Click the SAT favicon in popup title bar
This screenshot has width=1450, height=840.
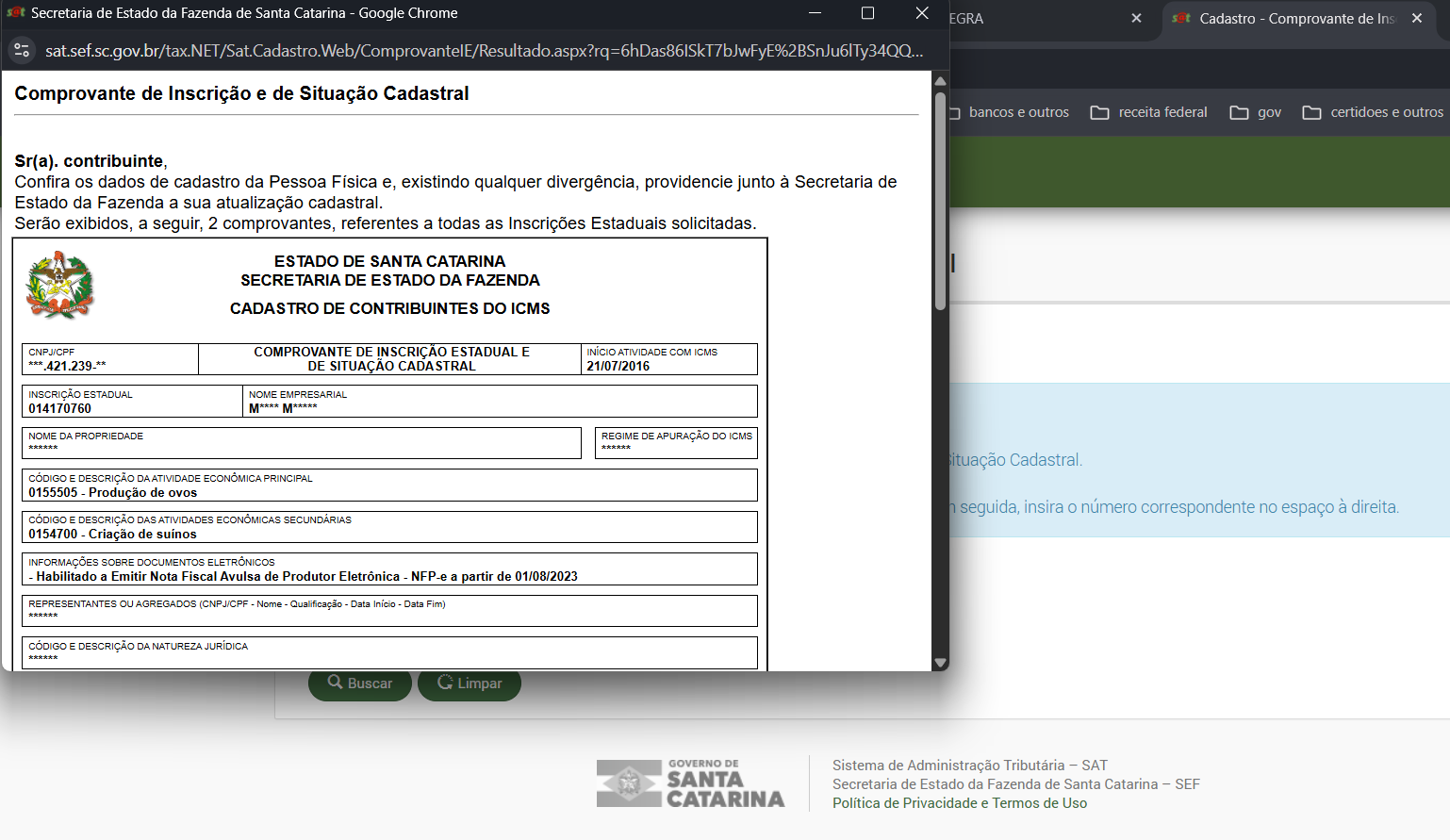click(16, 13)
